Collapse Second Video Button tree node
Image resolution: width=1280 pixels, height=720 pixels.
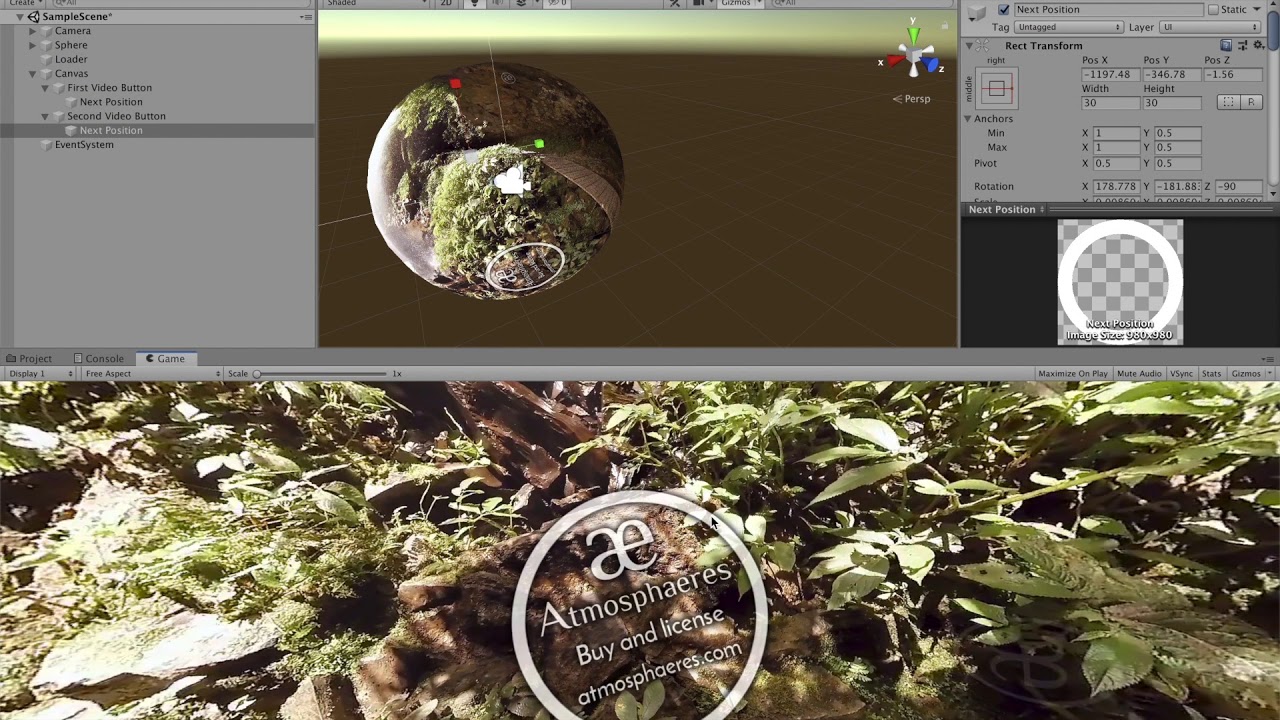click(x=45, y=116)
